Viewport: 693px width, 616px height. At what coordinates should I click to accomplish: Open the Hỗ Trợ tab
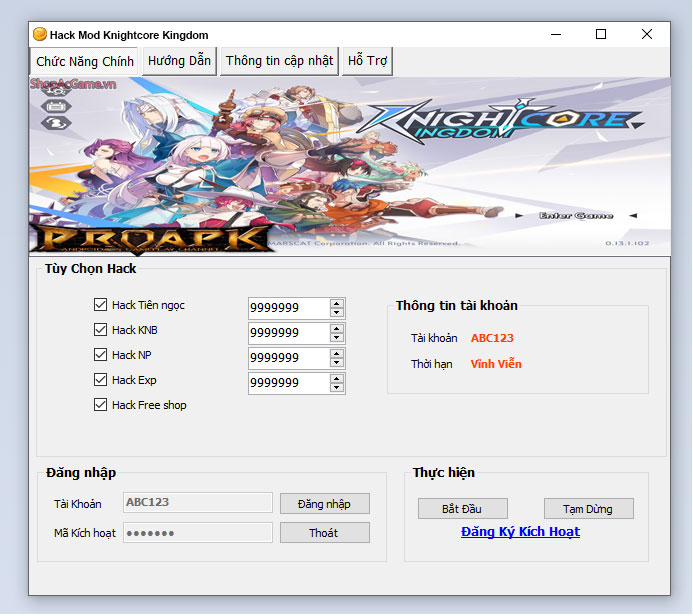(x=367, y=61)
